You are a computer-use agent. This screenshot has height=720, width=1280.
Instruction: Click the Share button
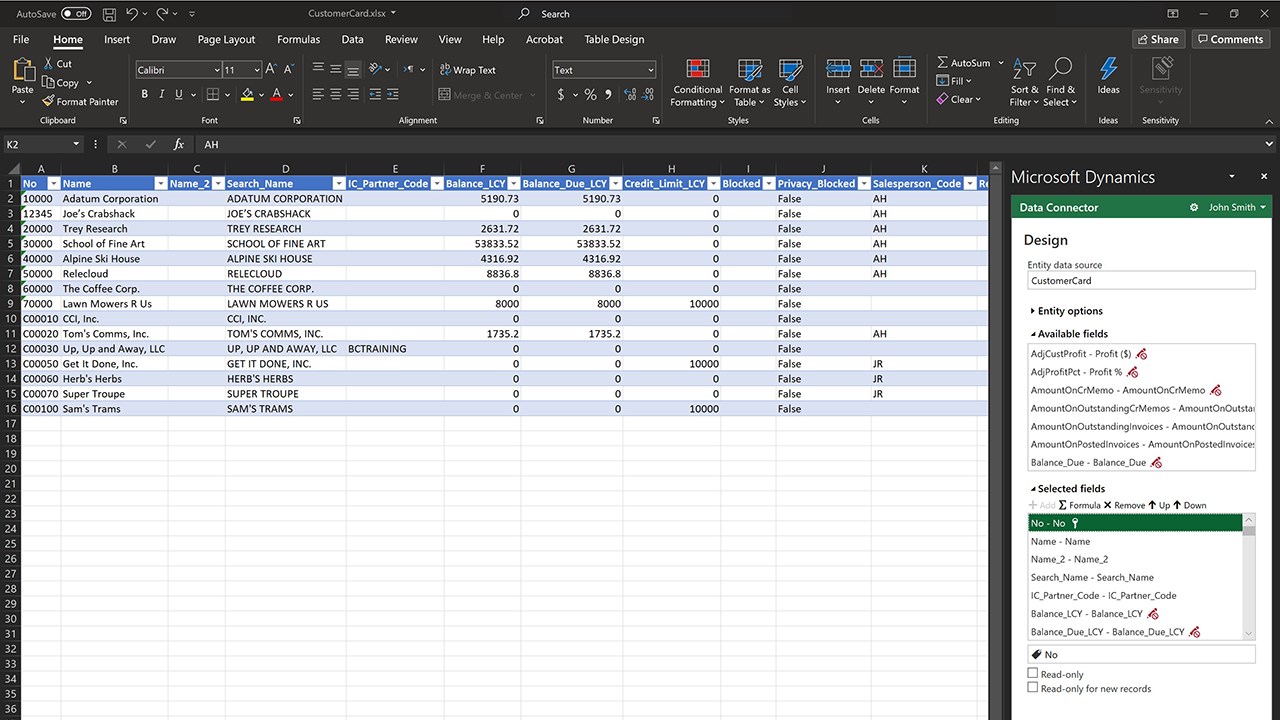coord(1158,39)
